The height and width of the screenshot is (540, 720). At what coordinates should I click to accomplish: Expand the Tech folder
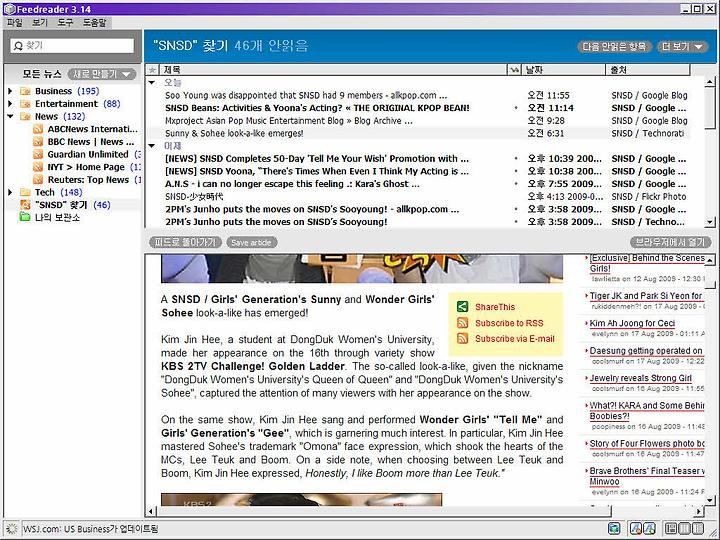click(x=10, y=192)
